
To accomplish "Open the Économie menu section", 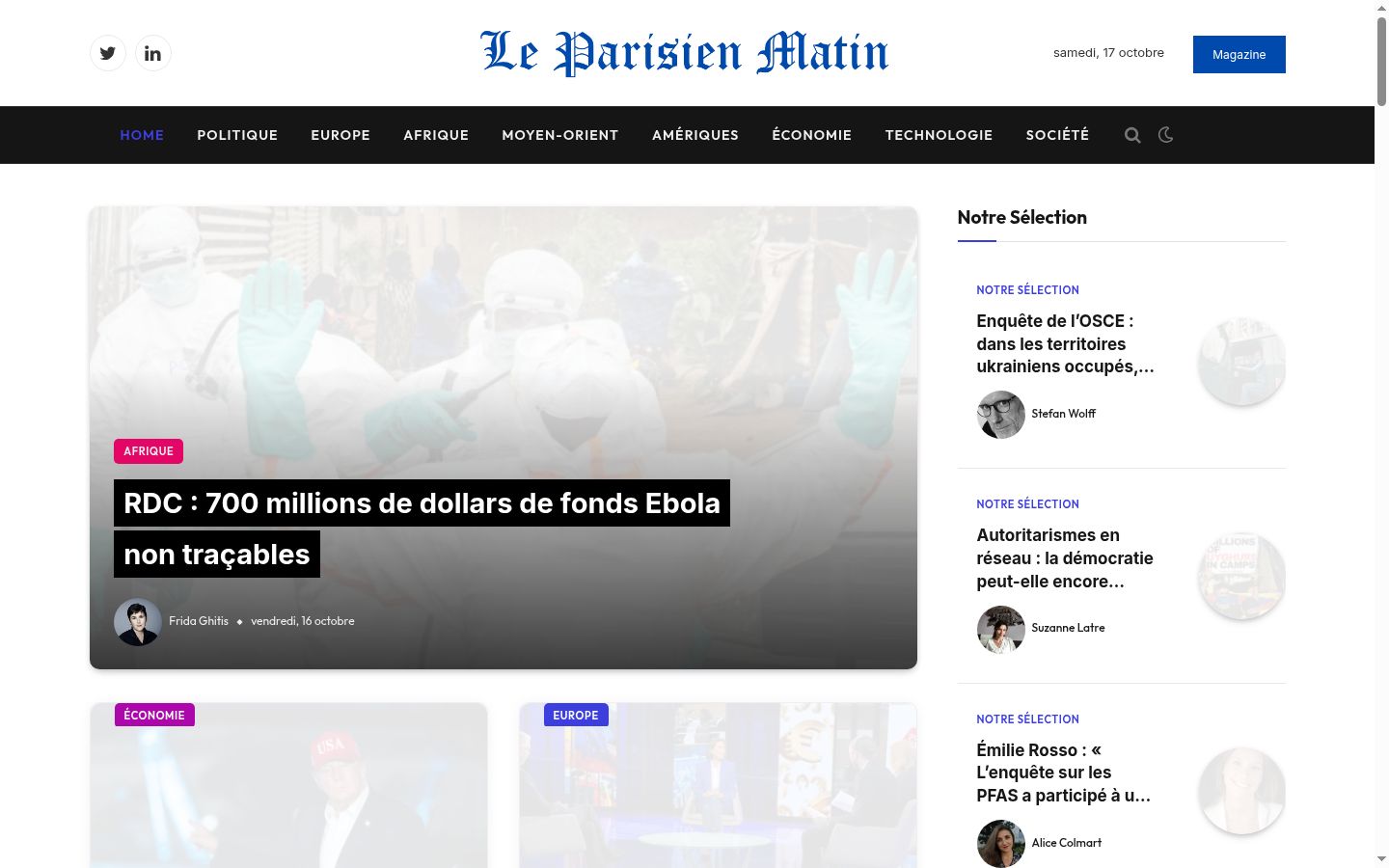I will tap(812, 135).
